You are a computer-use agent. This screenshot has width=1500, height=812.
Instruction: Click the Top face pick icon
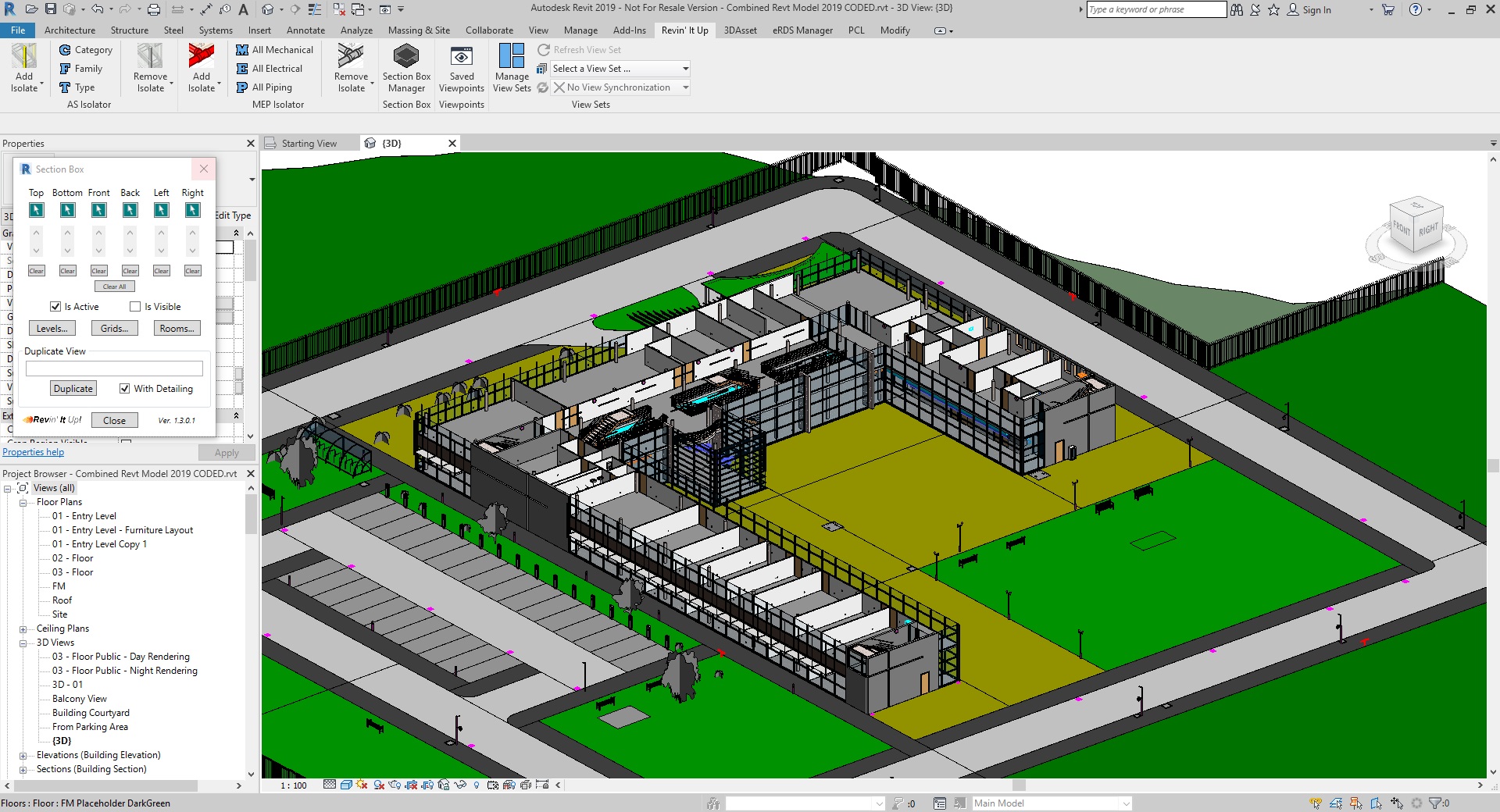36,210
